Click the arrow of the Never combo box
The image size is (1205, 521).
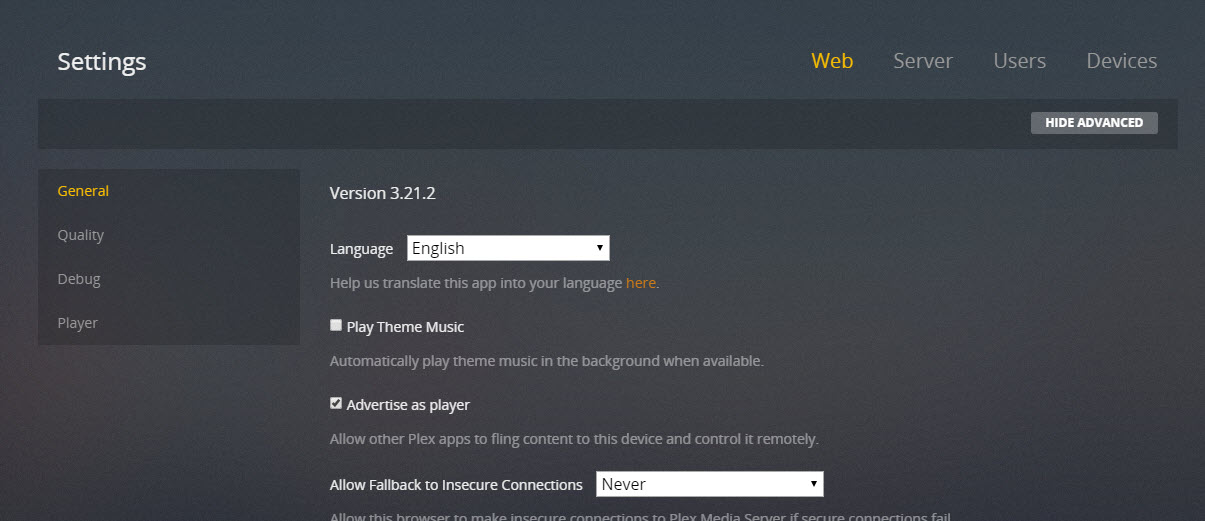coord(813,484)
